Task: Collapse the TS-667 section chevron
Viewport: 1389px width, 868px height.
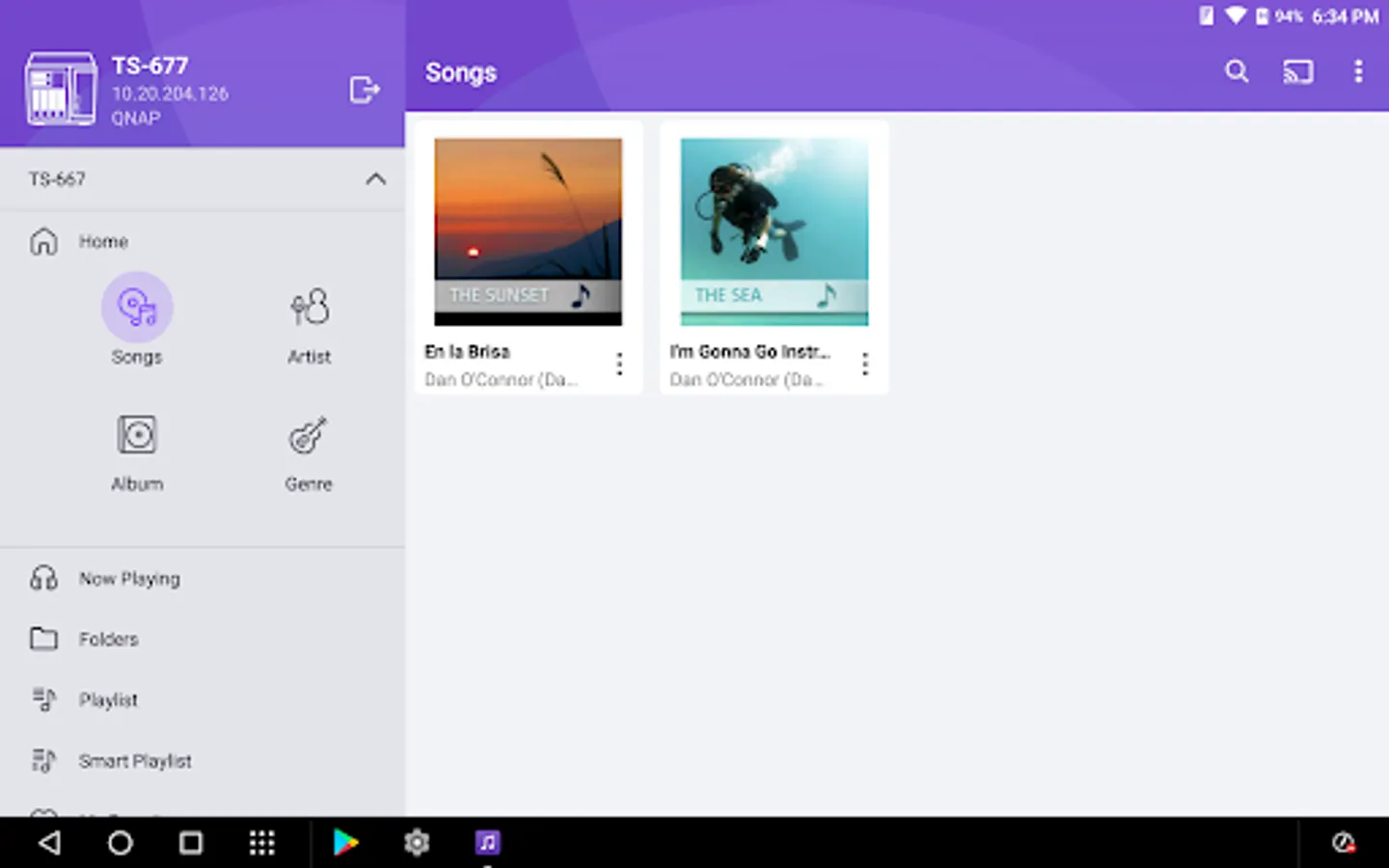Action: click(x=376, y=179)
